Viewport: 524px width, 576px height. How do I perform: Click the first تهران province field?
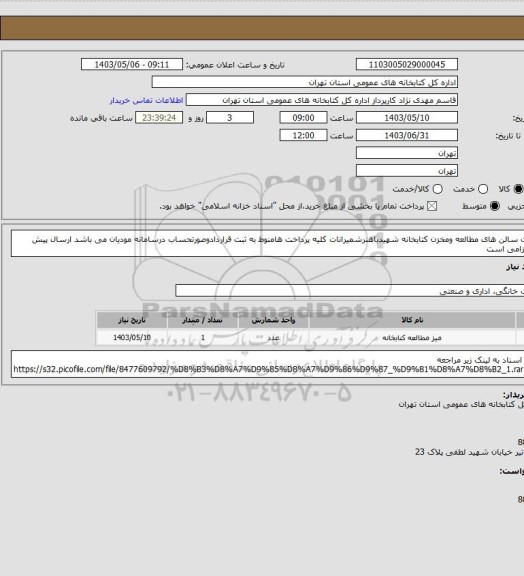407,153
